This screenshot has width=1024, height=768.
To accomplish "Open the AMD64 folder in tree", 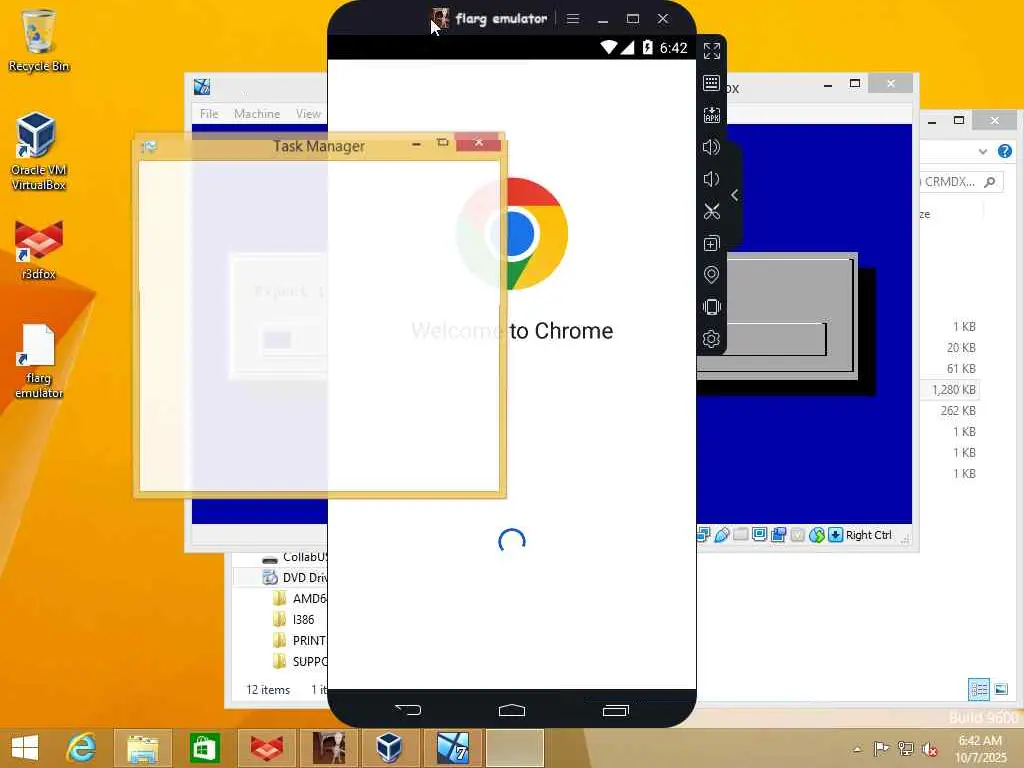I will (300, 599).
